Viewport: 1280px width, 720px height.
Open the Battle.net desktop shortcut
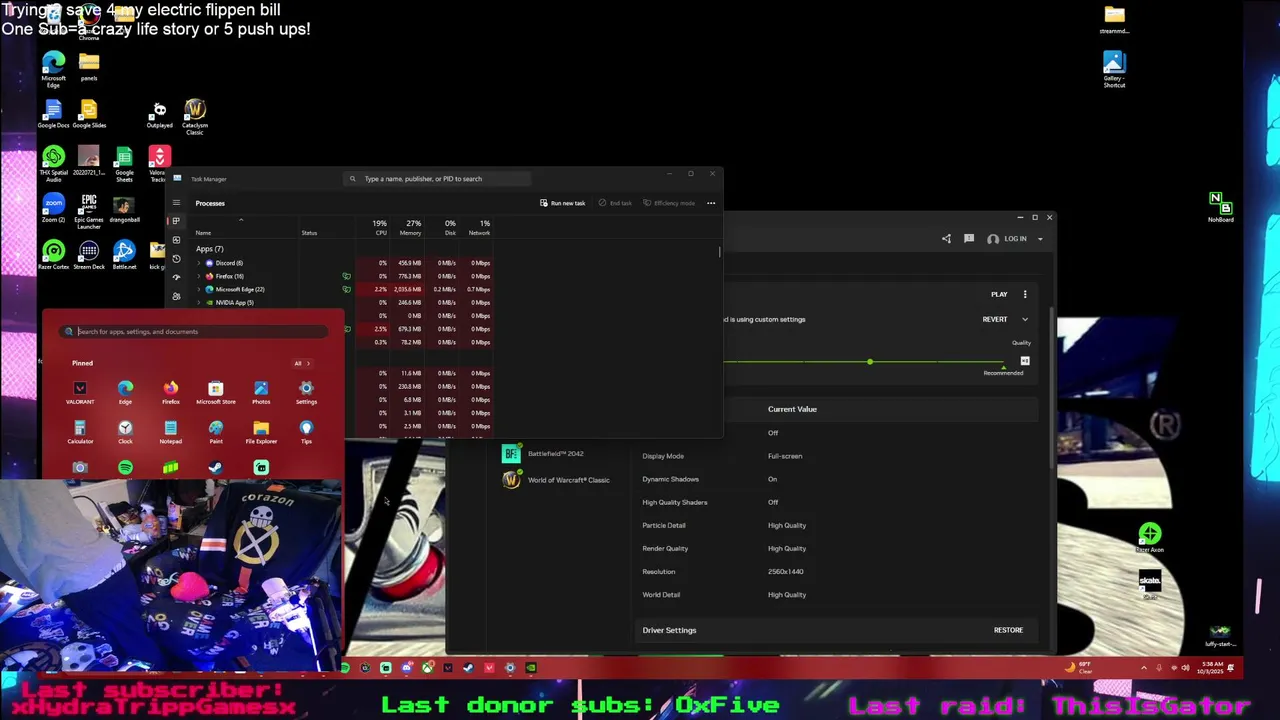point(124,255)
